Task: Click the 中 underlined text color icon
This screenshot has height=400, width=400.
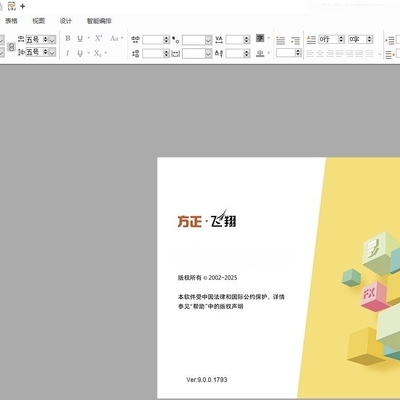Action: (x=260, y=53)
